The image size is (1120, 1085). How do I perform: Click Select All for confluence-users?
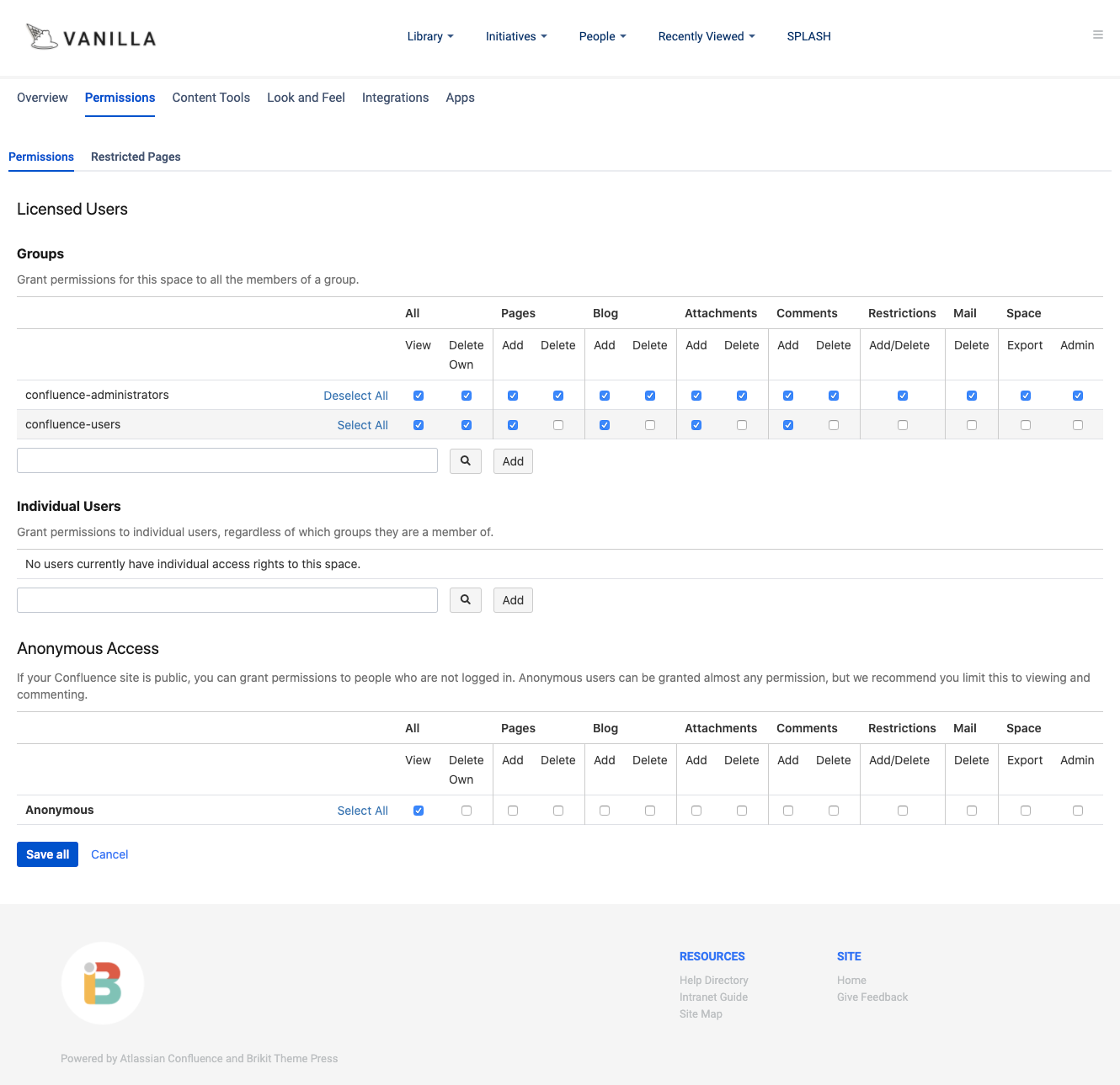pos(362,425)
